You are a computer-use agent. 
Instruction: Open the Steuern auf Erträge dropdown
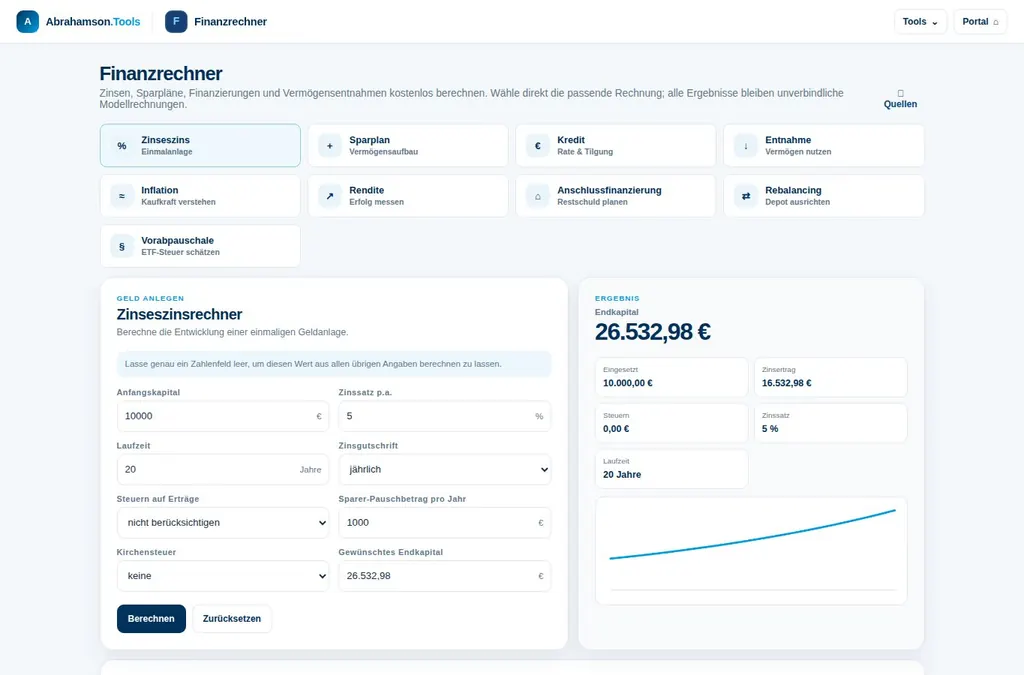tap(223, 522)
